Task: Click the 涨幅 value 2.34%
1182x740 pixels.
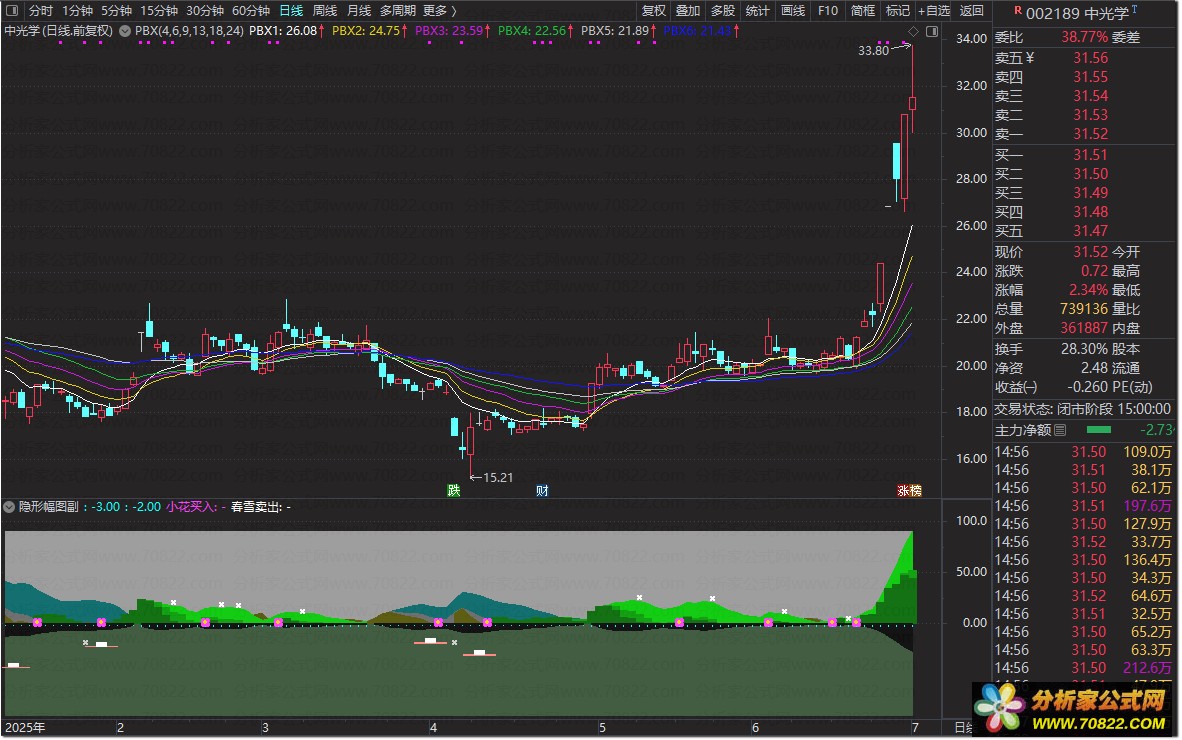Action: point(1089,290)
